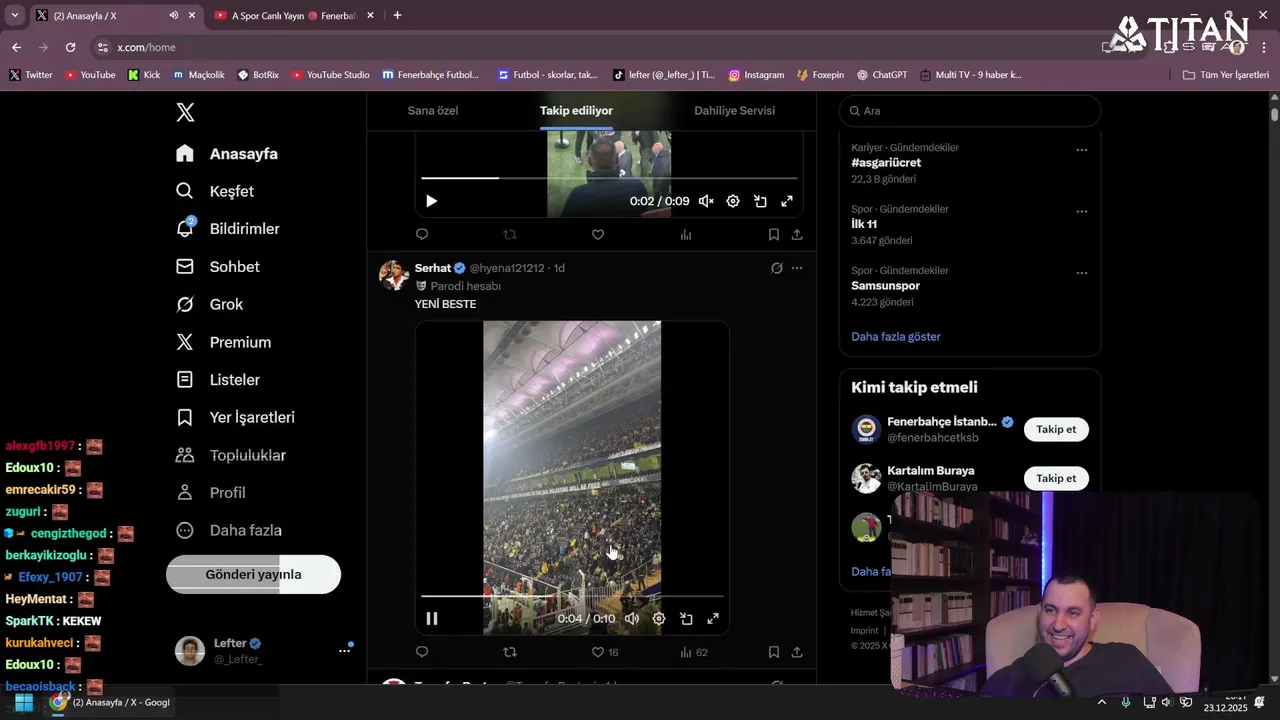1280x720 pixels.
Task: Open the Kick bookmark
Action: click(144, 75)
